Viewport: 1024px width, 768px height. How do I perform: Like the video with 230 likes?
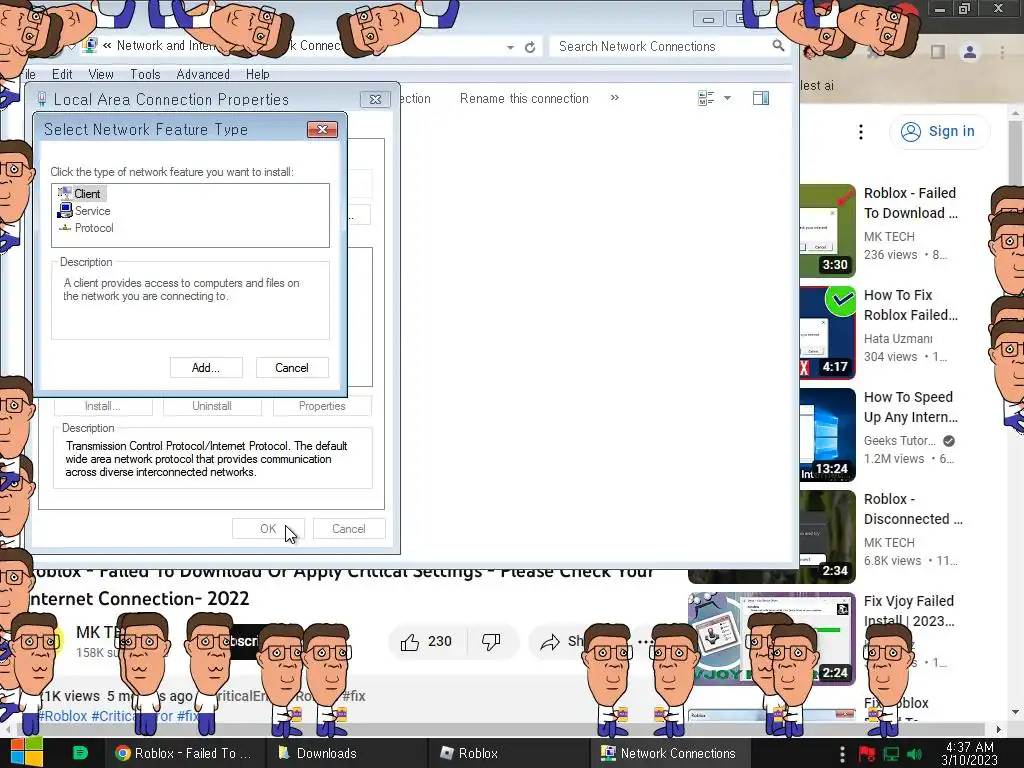(x=426, y=642)
